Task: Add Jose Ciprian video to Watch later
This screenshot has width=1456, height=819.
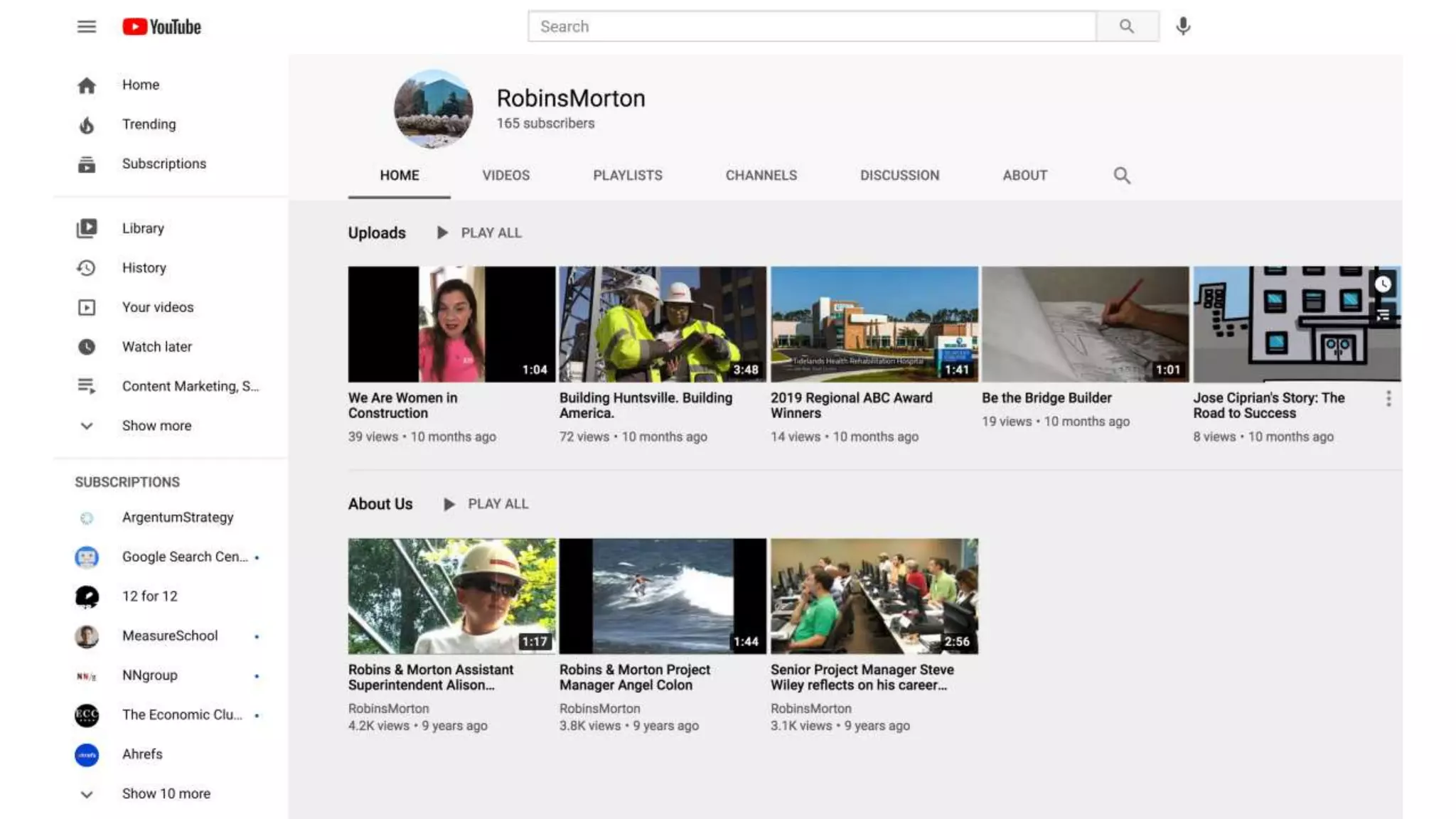Action: click(1382, 284)
